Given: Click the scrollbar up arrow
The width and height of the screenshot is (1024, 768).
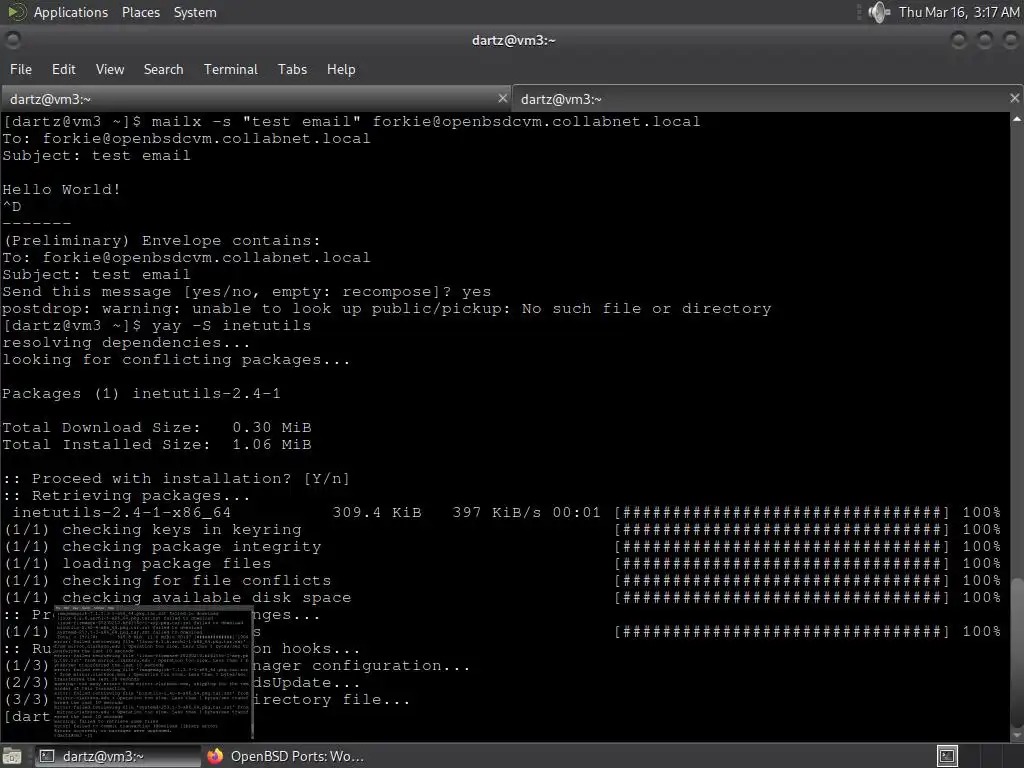Looking at the screenshot, I should (1017, 119).
